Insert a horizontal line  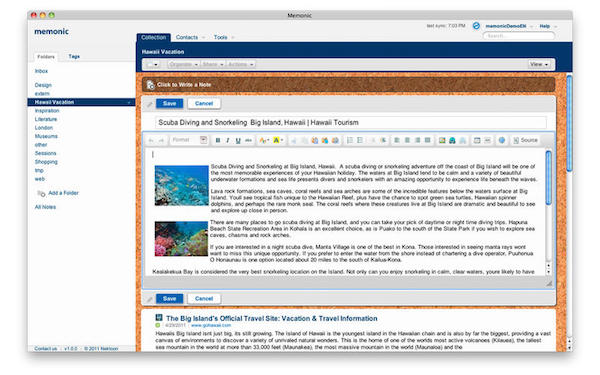point(488,140)
